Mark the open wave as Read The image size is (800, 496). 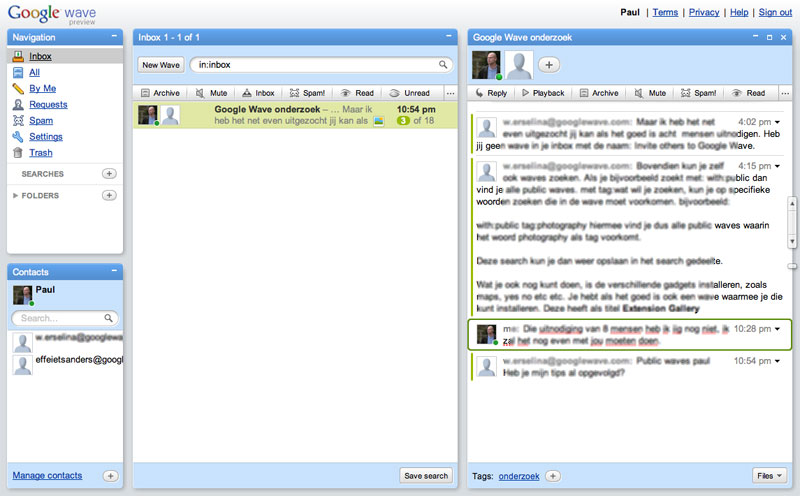(748, 93)
